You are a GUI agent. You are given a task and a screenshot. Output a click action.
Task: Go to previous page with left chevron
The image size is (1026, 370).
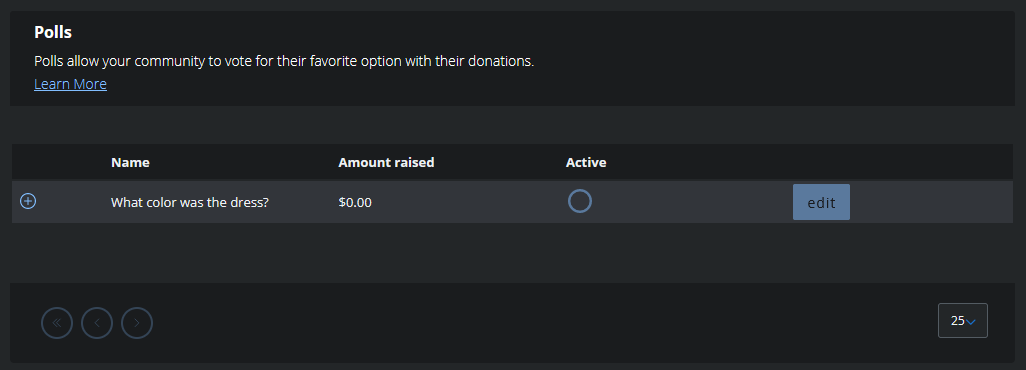pos(97,323)
